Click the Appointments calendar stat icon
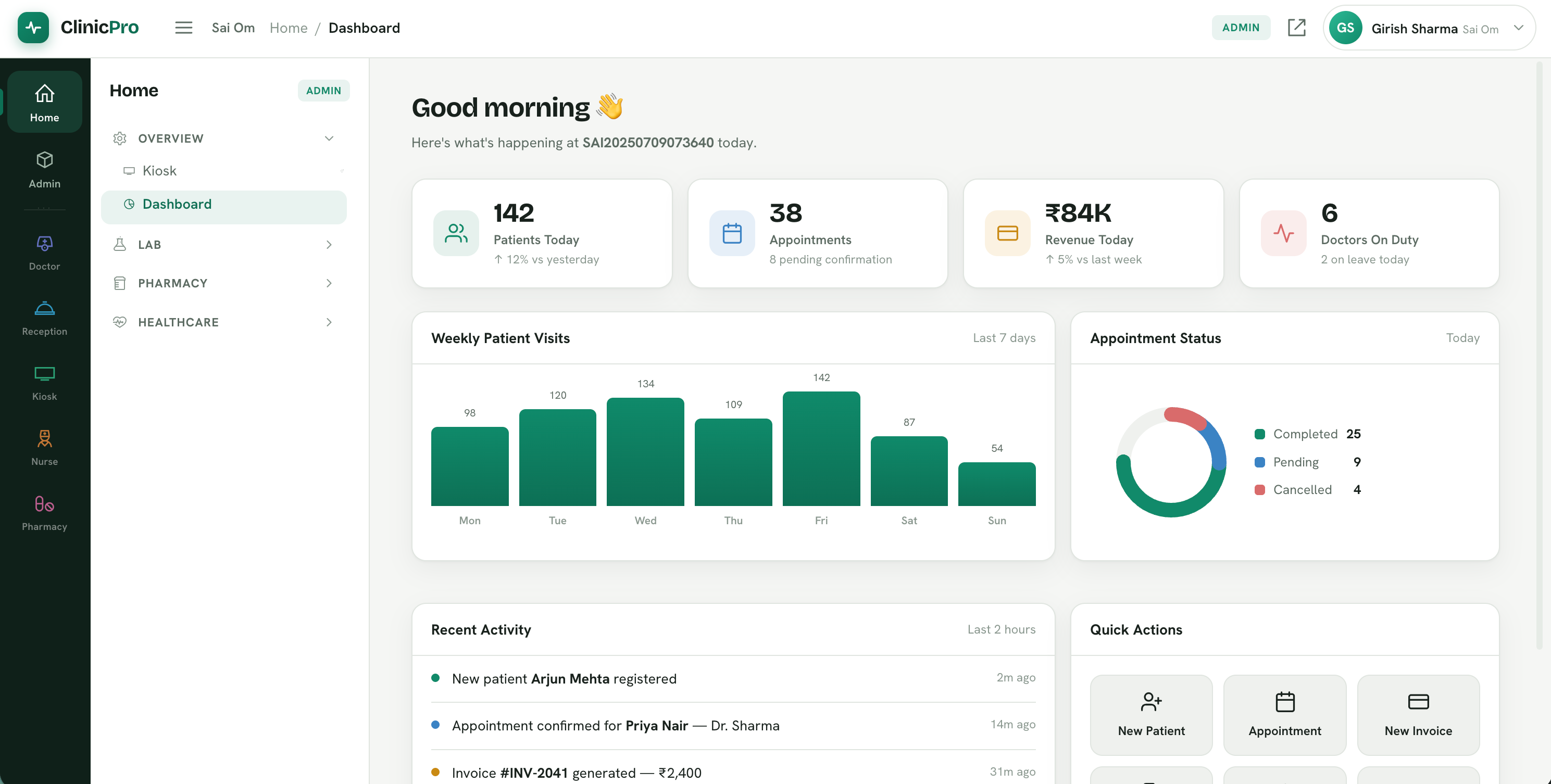The width and height of the screenshot is (1551, 784). [732, 233]
